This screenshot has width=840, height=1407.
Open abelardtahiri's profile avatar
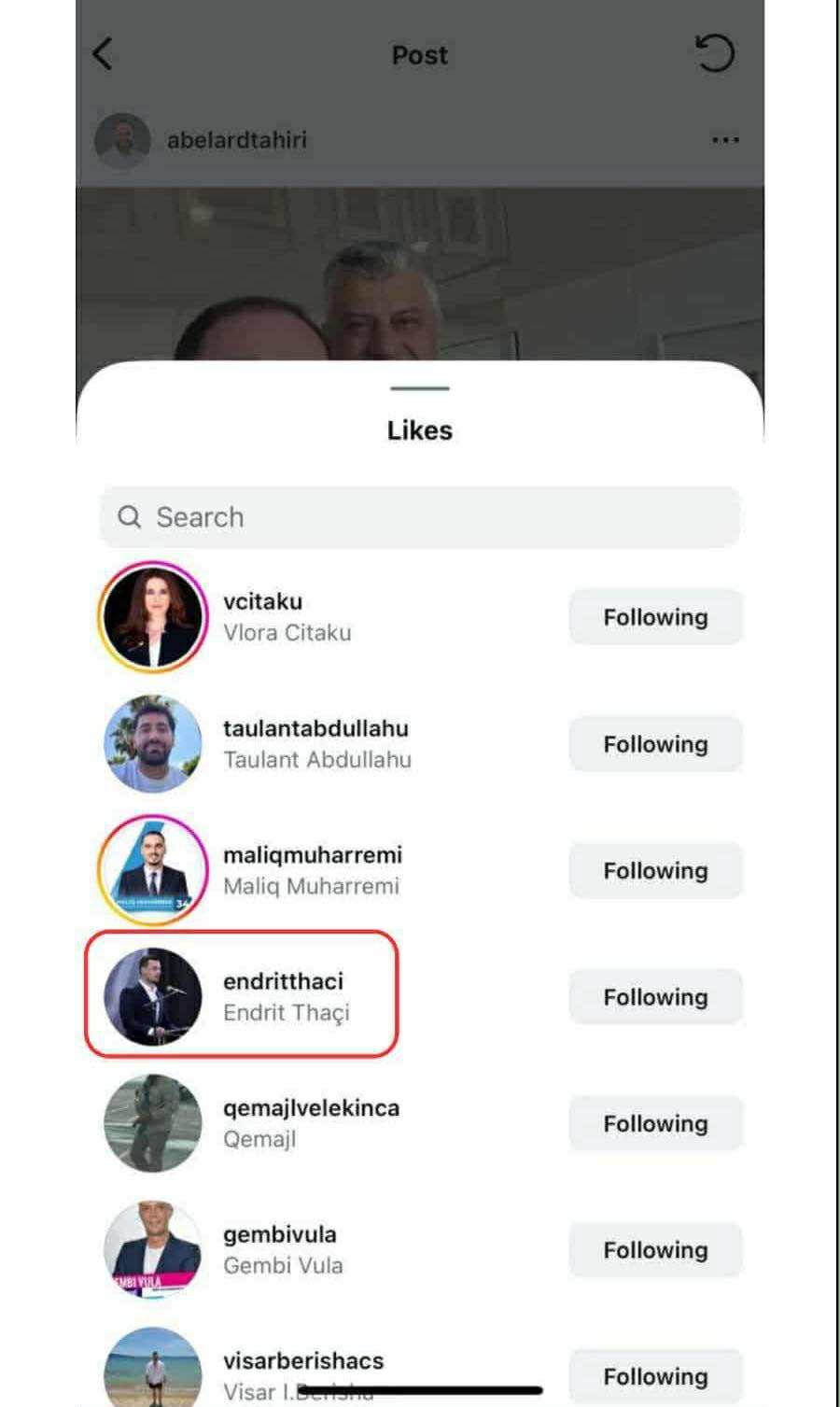[122, 140]
